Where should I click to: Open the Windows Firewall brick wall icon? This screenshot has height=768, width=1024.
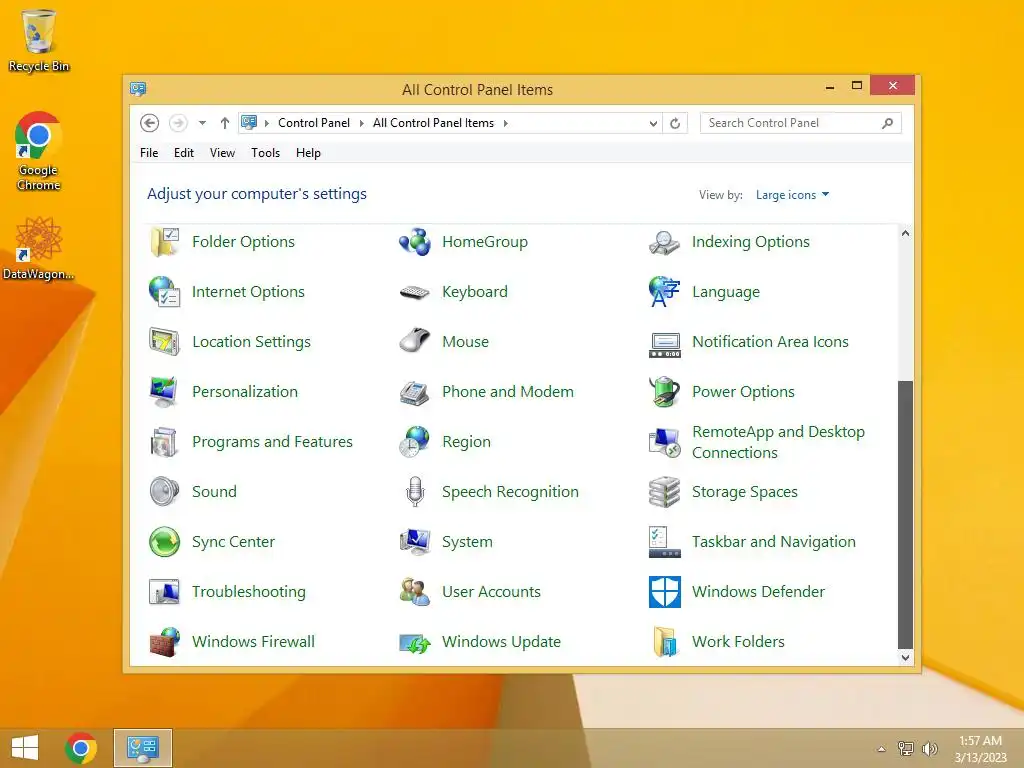tap(164, 642)
